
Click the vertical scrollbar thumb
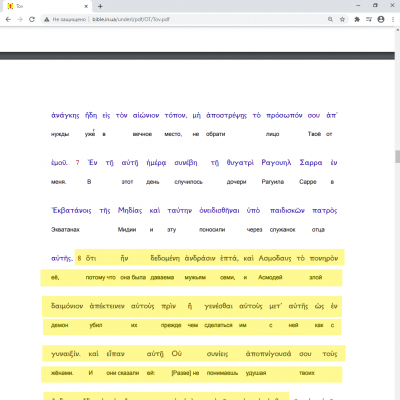pos(397,156)
